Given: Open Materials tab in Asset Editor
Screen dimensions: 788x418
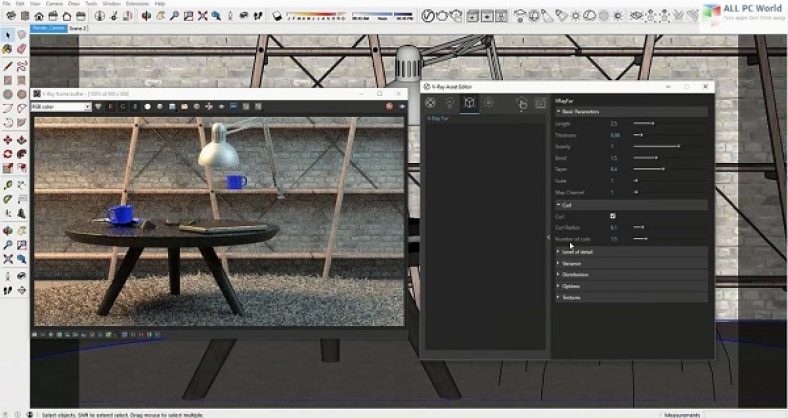Looking at the screenshot, I should click(x=430, y=103).
